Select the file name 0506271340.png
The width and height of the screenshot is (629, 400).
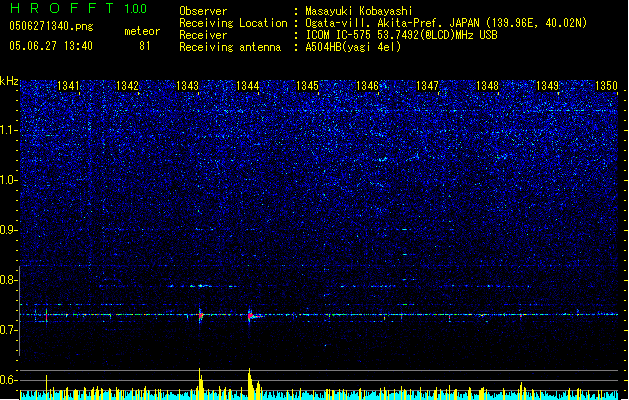(51, 26)
